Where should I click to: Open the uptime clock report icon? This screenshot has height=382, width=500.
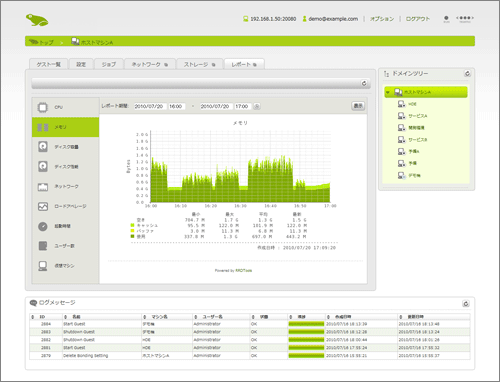(43, 226)
